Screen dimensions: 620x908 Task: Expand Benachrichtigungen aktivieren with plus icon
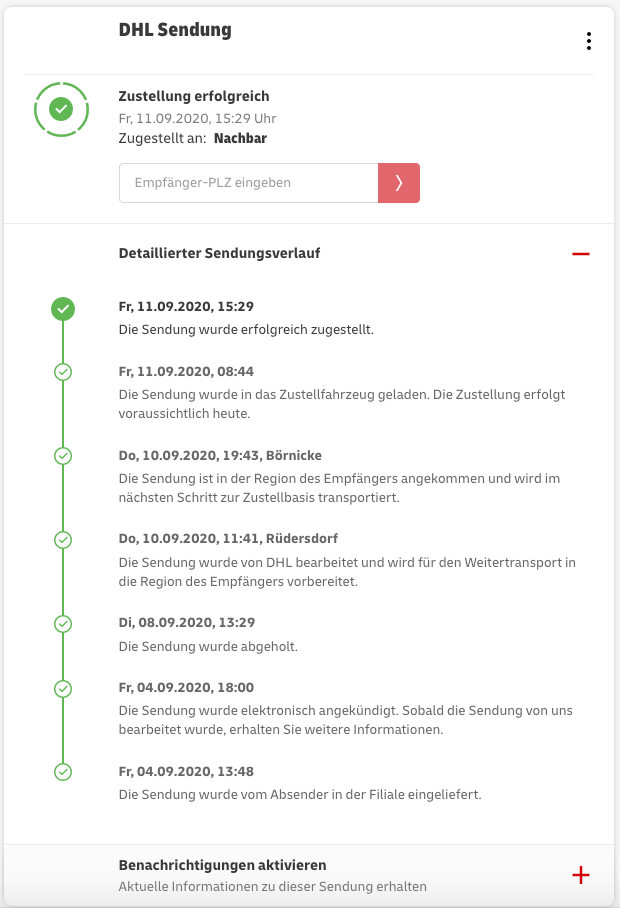point(581,875)
